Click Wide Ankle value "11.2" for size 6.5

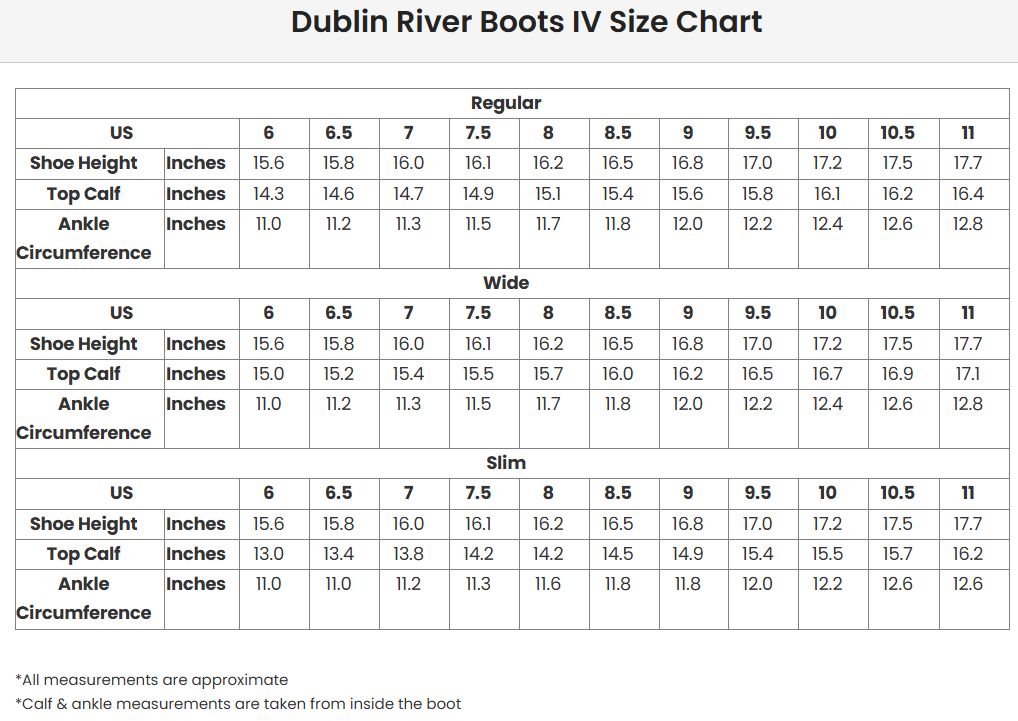click(x=338, y=404)
